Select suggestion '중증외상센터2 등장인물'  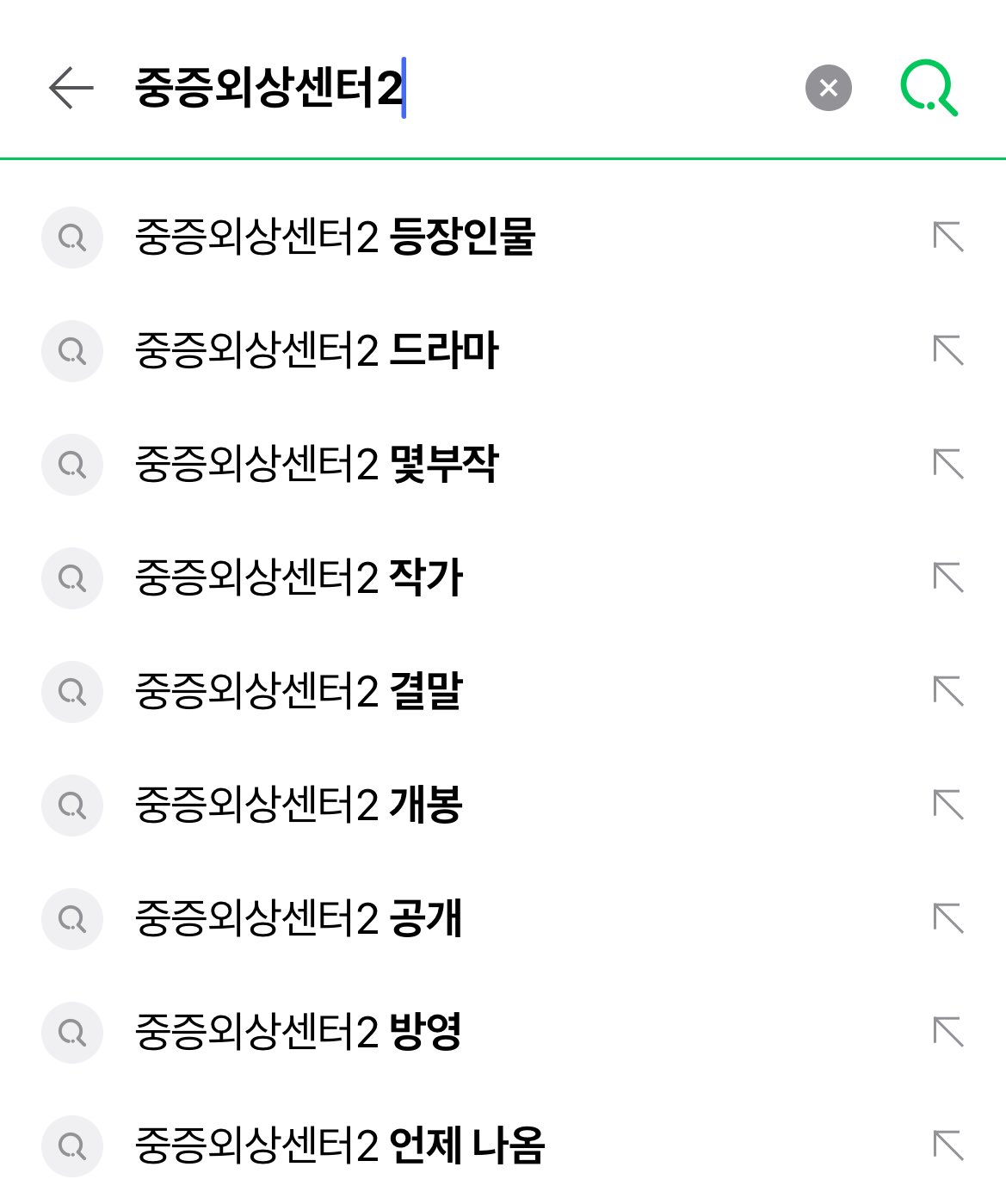click(336, 237)
